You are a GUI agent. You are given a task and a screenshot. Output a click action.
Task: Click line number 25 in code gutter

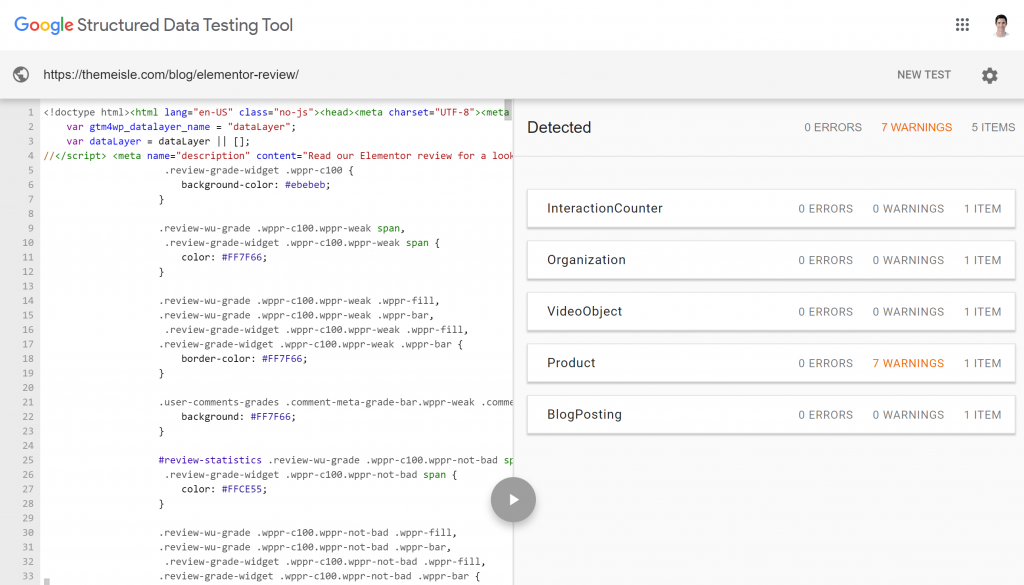point(28,460)
